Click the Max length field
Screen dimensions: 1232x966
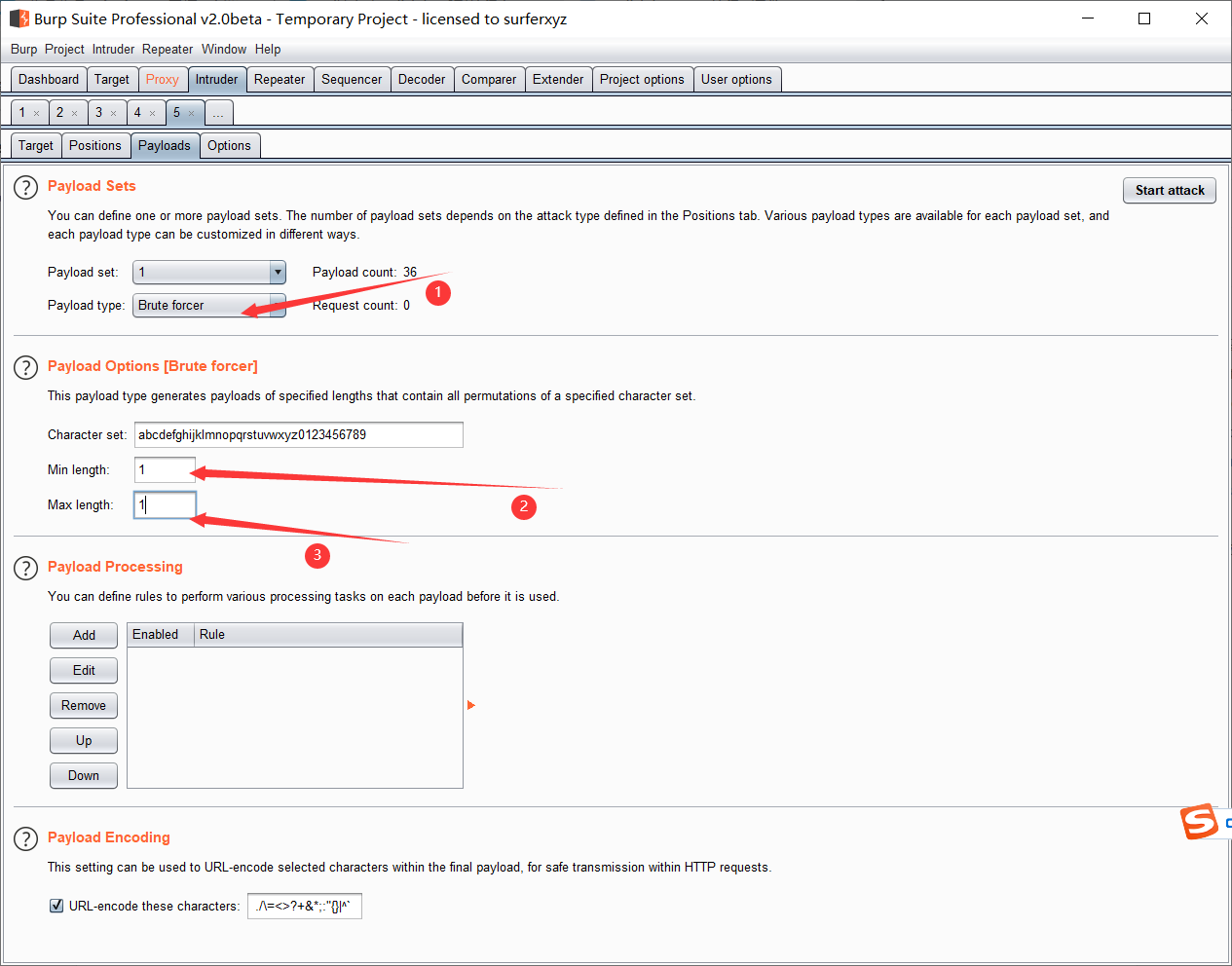(x=165, y=505)
